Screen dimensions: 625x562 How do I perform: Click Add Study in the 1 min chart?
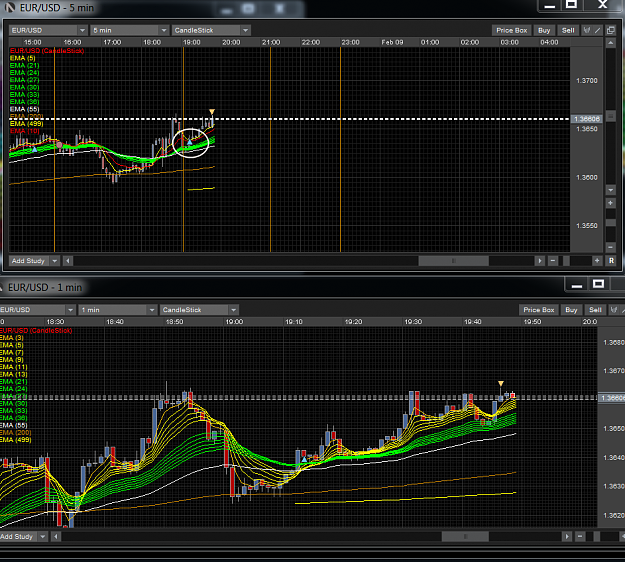pos(17,536)
